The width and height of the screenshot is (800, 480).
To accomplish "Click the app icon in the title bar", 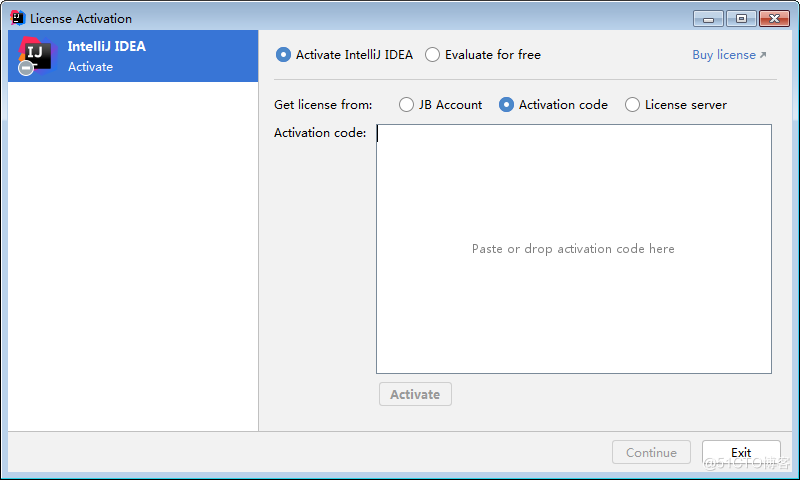I will pos(17,18).
